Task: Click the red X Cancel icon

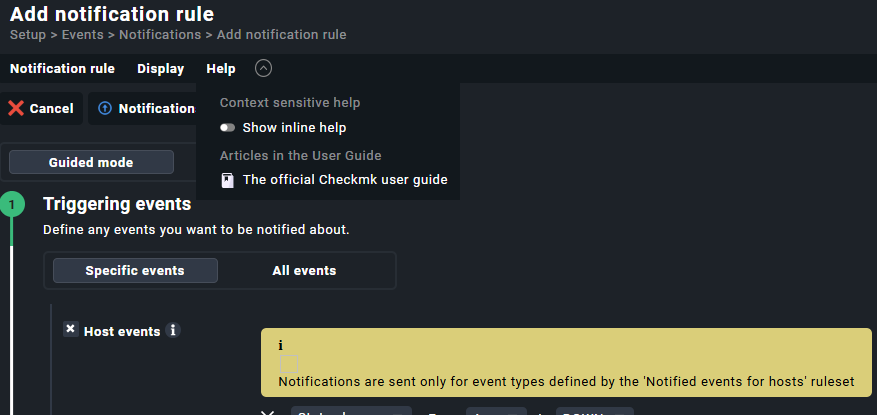Action: click(x=16, y=108)
